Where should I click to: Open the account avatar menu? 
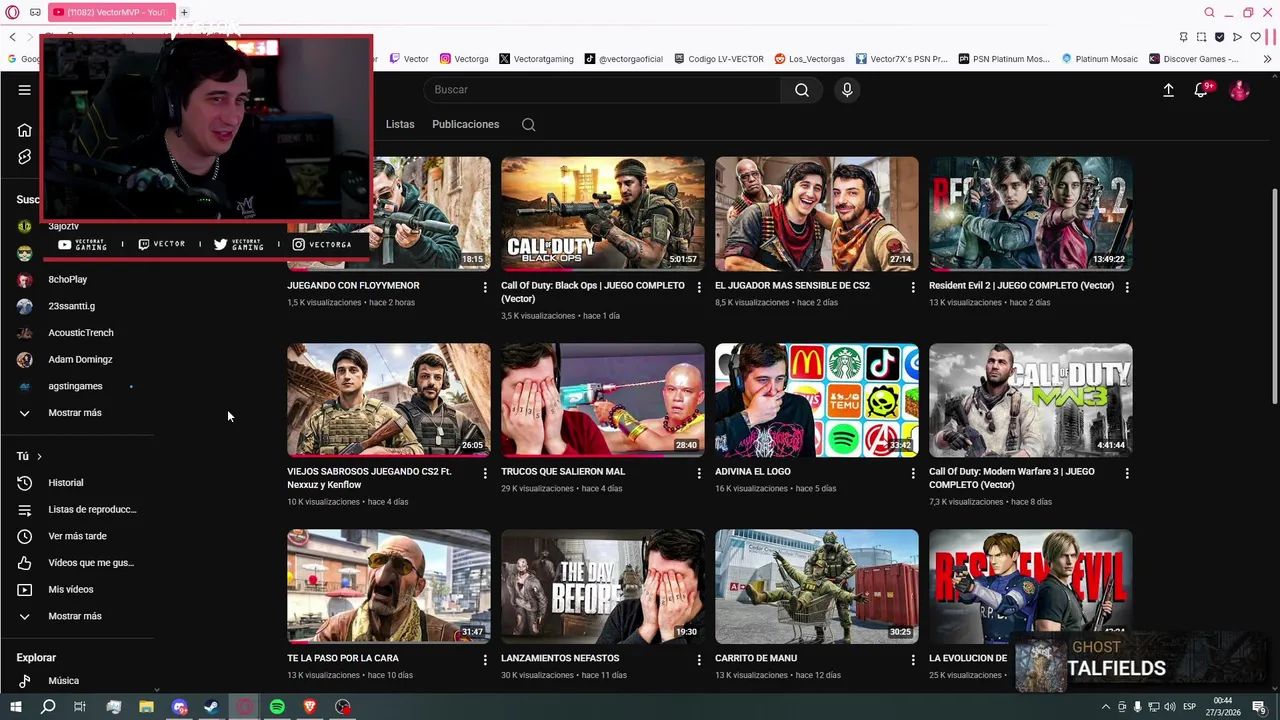point(1240,90)
